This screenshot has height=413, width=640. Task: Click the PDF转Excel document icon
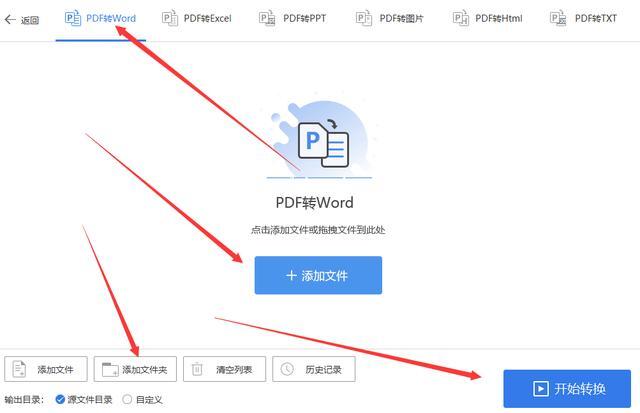[x=170, y=18]
